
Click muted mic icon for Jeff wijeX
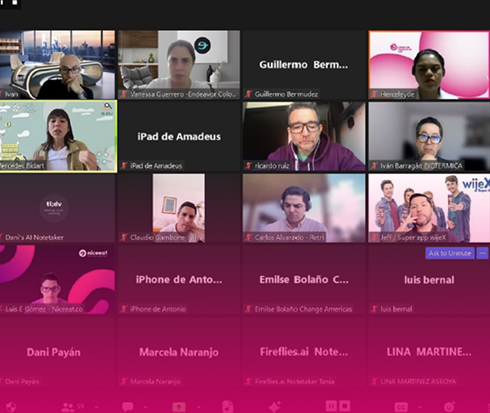coord(374,237)
